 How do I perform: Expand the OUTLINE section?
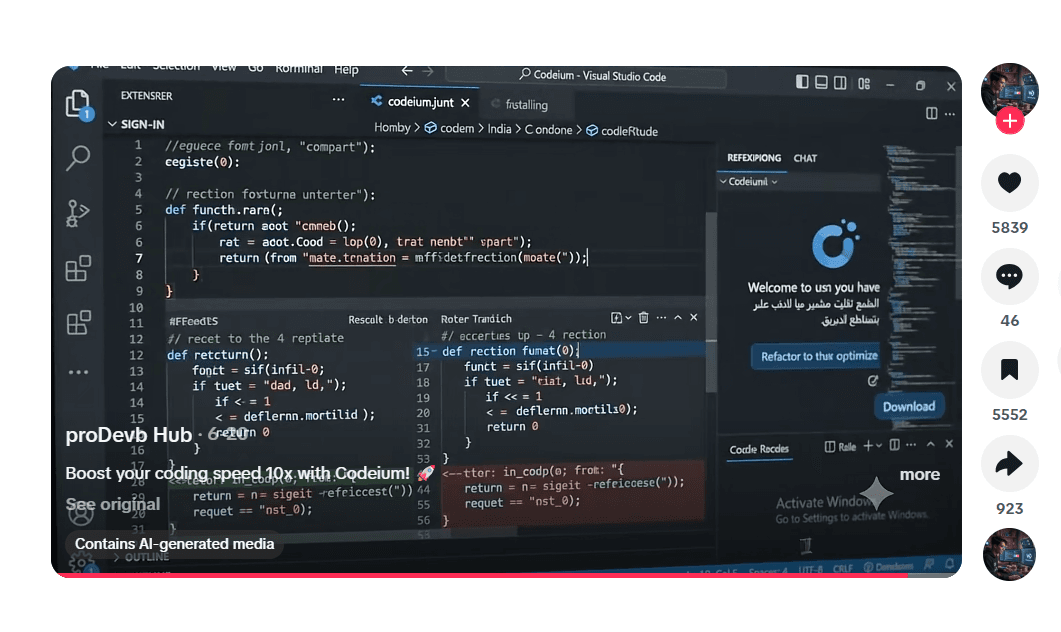point(141,557)
